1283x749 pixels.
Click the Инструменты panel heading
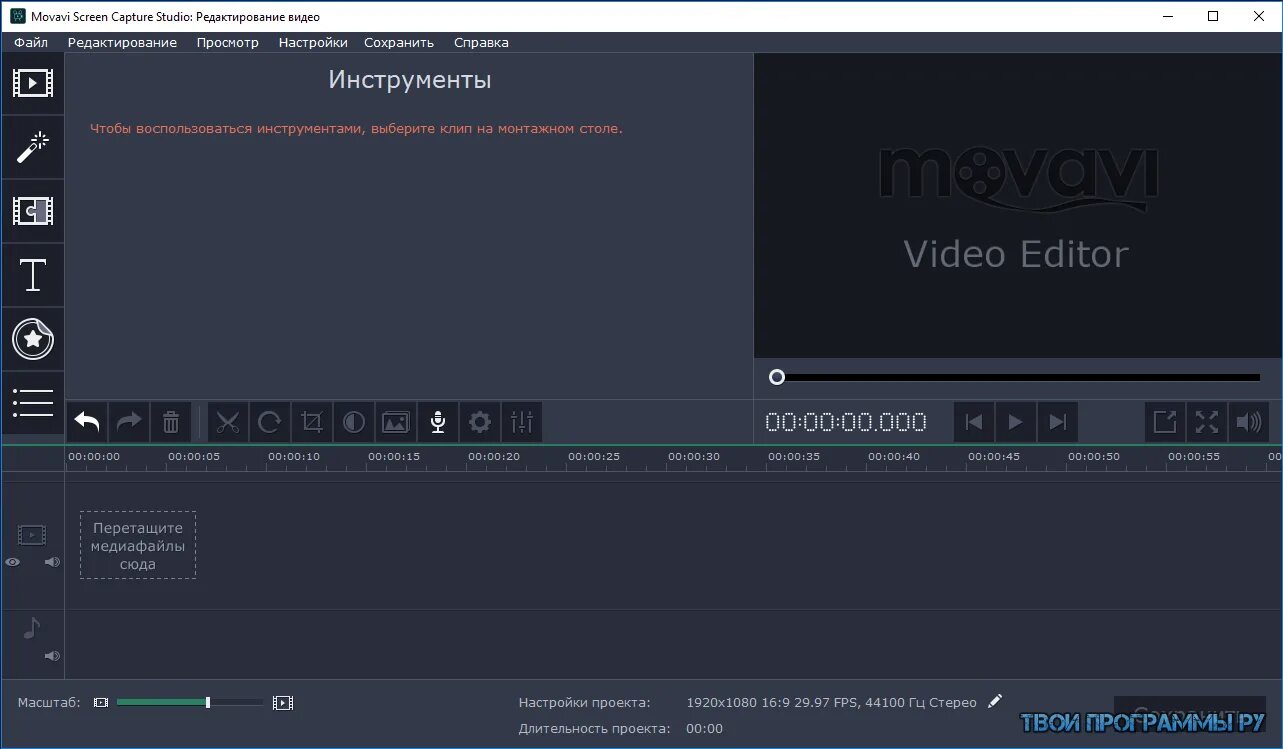pos(410,80)
